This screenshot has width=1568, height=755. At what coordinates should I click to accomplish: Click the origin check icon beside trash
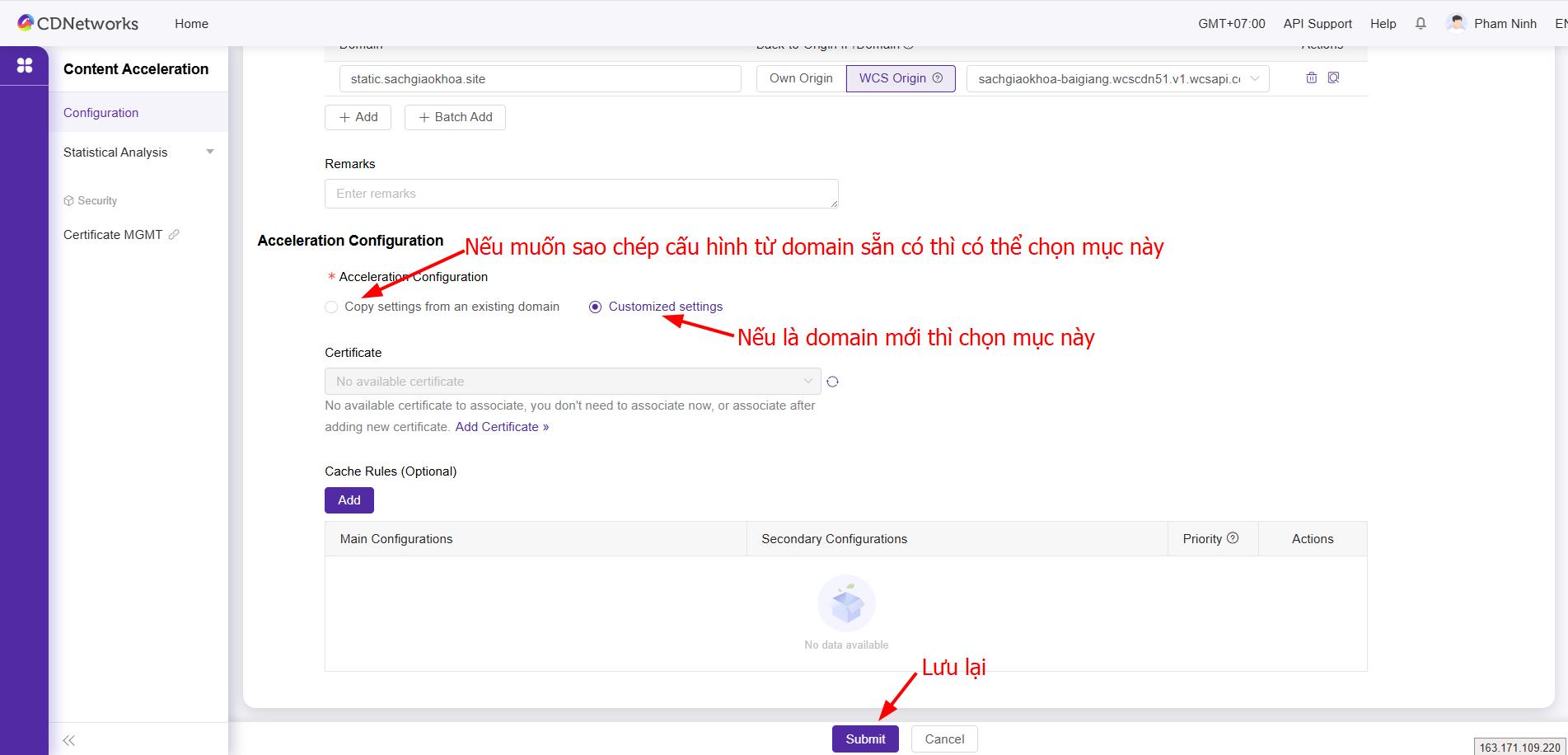pyautogui.click(x=1333, y=77)
